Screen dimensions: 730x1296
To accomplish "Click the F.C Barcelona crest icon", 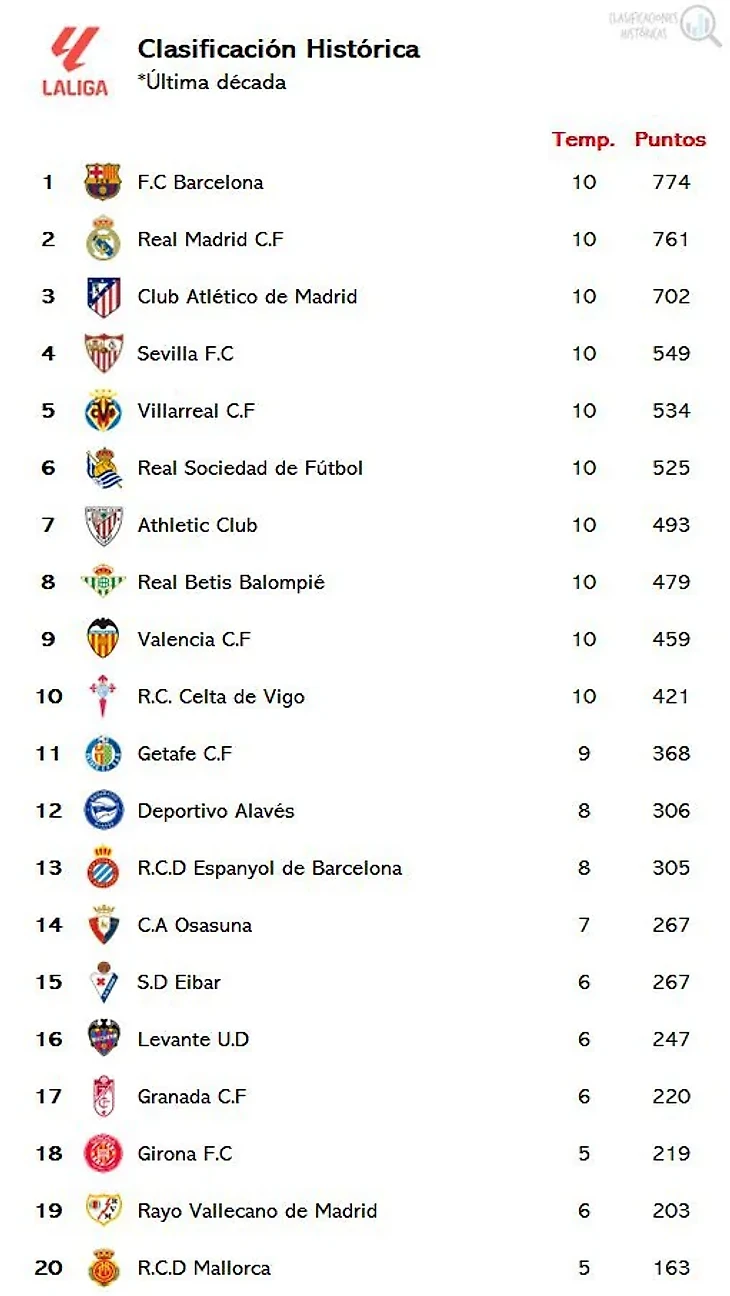I will [103, 182].
